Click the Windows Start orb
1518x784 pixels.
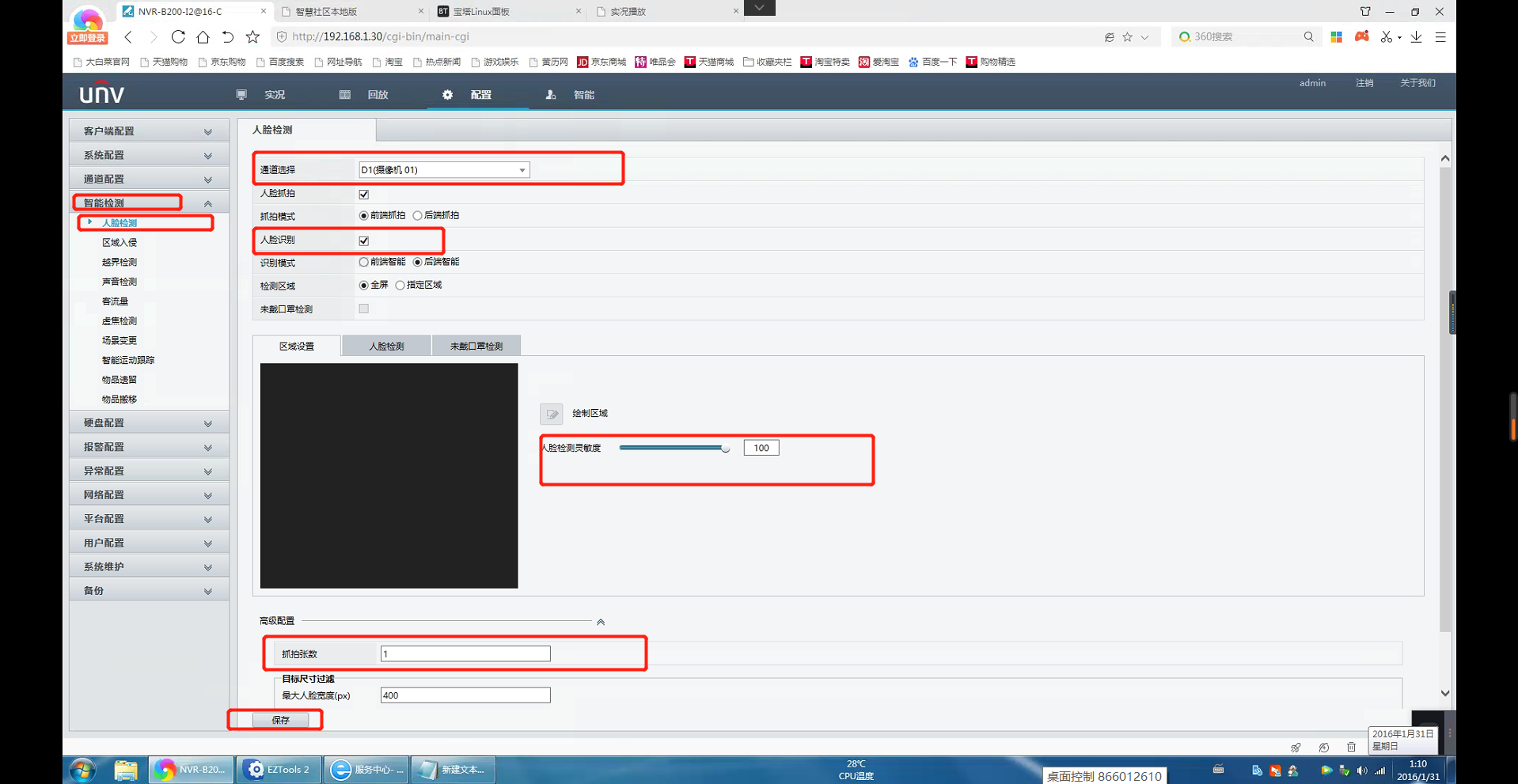point(82,770)
